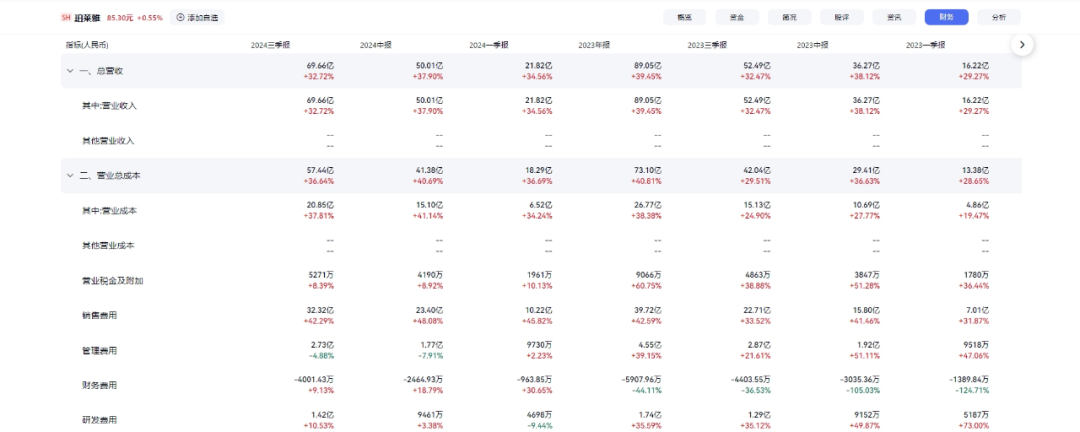1080x432 pixels.
Task: Open the 分析 tab
Action: pos(999,17)
